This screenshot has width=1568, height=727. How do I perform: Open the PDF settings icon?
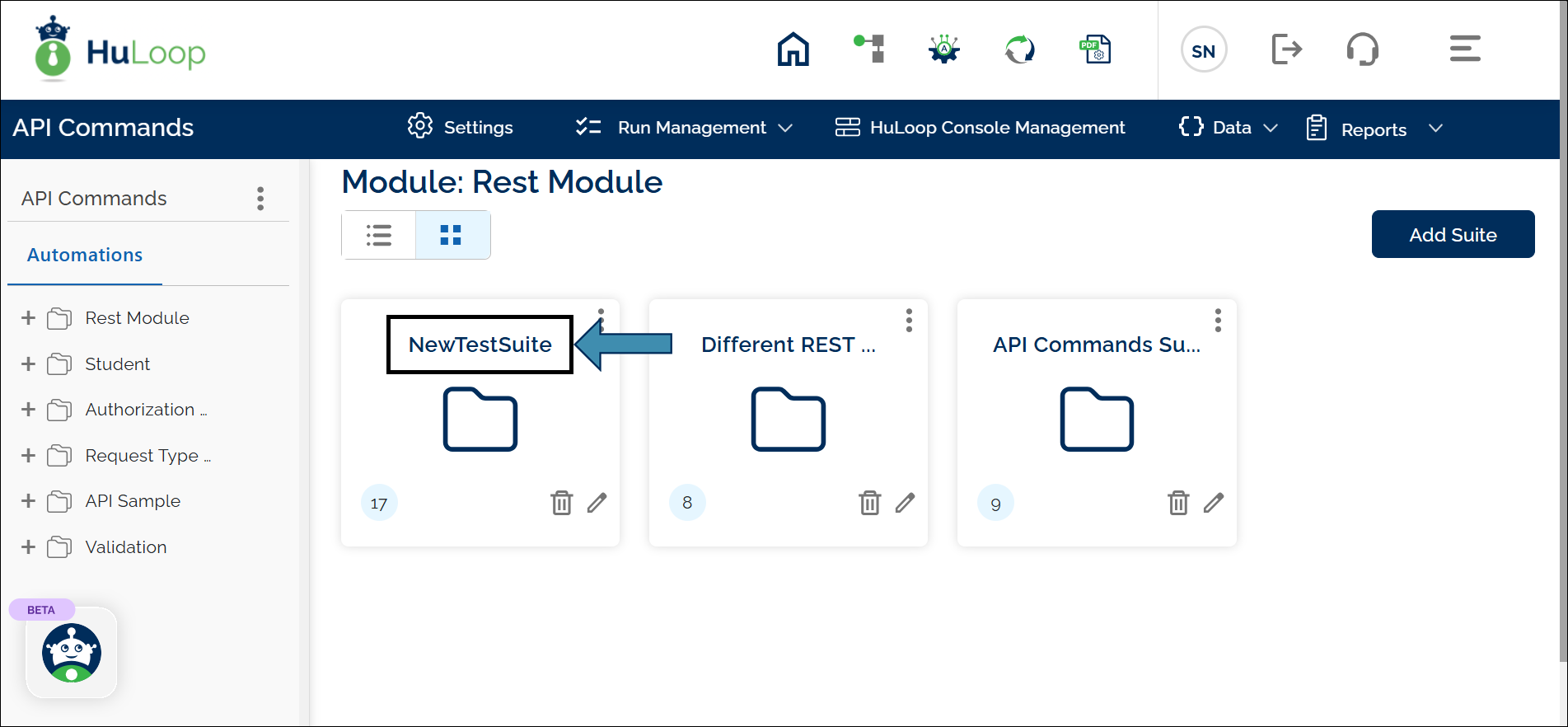click(x=1095, y=49)
